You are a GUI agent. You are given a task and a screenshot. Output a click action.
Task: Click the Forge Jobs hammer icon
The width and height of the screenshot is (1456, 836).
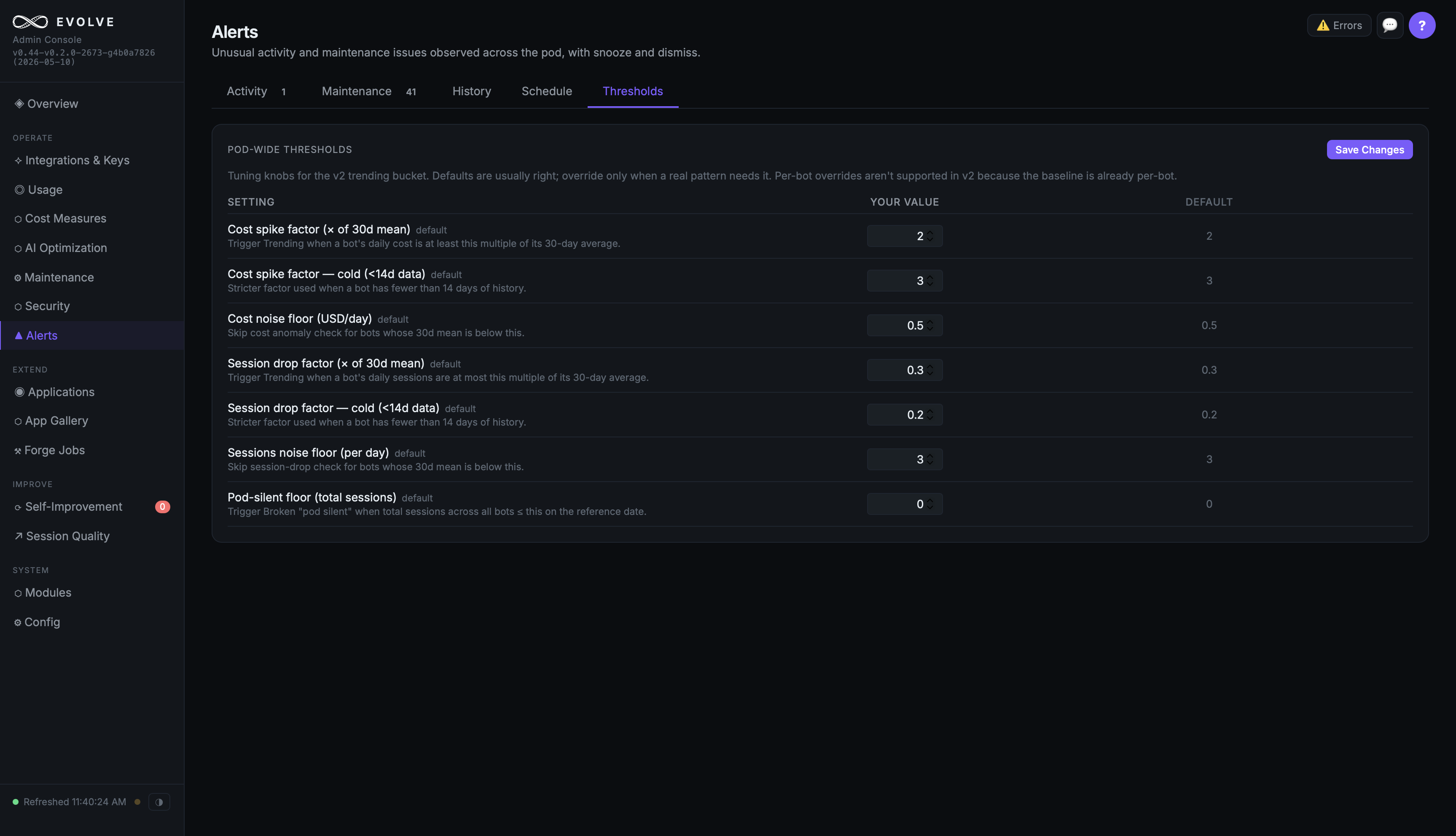pos(18,451)
